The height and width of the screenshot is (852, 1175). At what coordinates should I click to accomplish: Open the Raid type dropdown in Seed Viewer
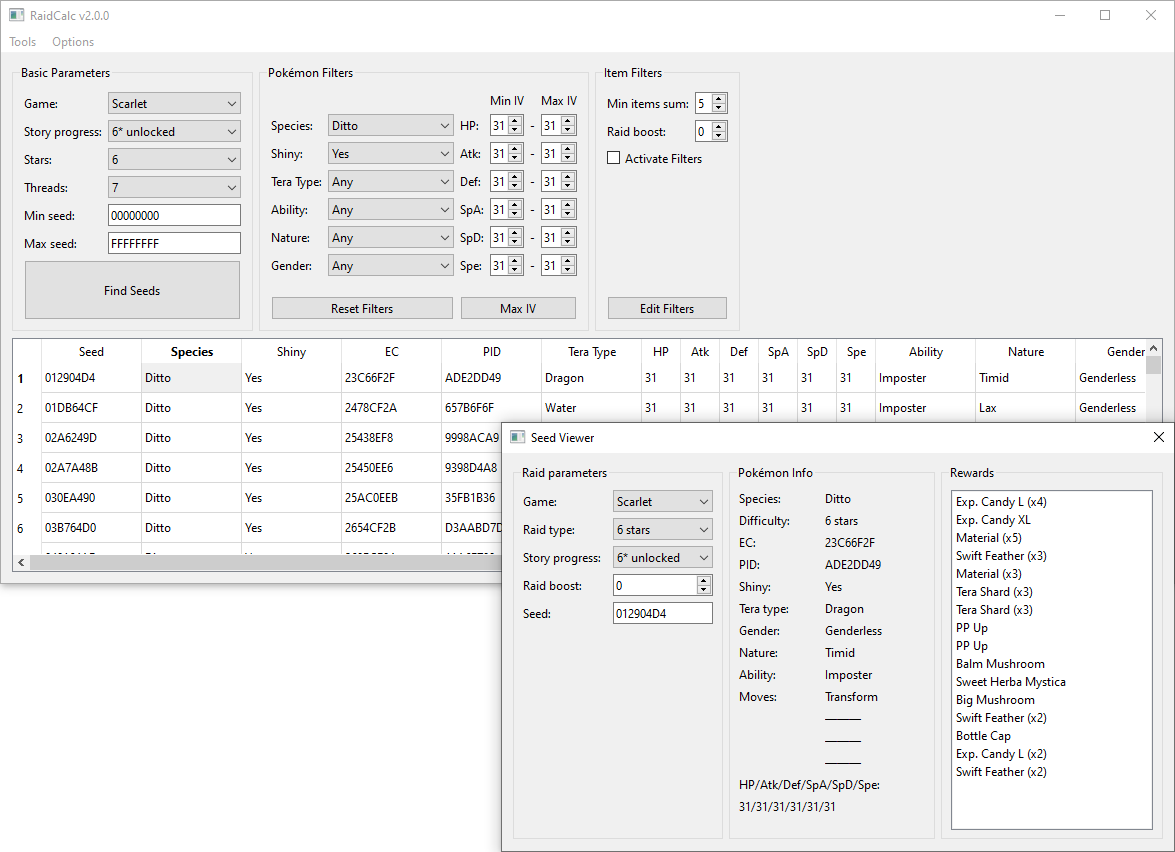pyautogui.click(x=662, y=530)
